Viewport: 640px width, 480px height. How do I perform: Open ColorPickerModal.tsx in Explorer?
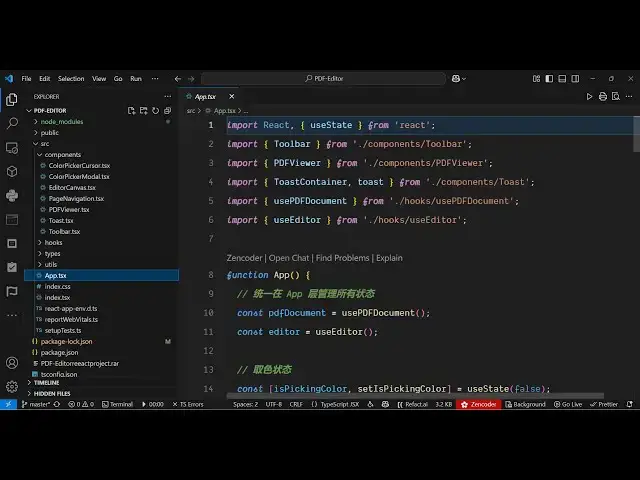point(79,176)
